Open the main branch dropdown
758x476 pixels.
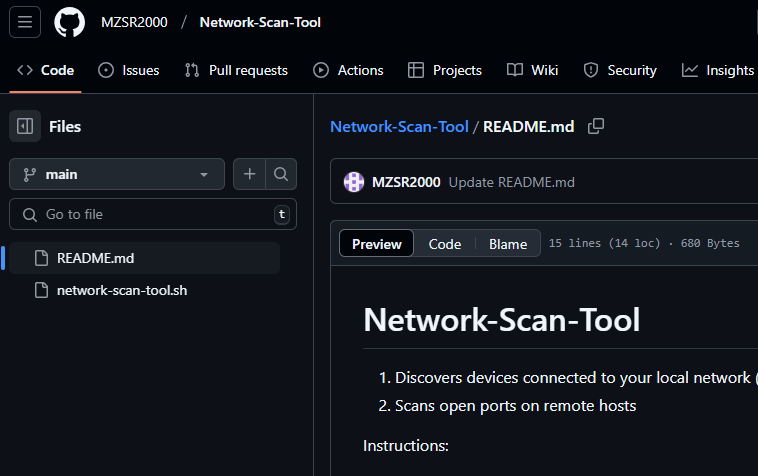pyautogui.click(x=117, y=174)
